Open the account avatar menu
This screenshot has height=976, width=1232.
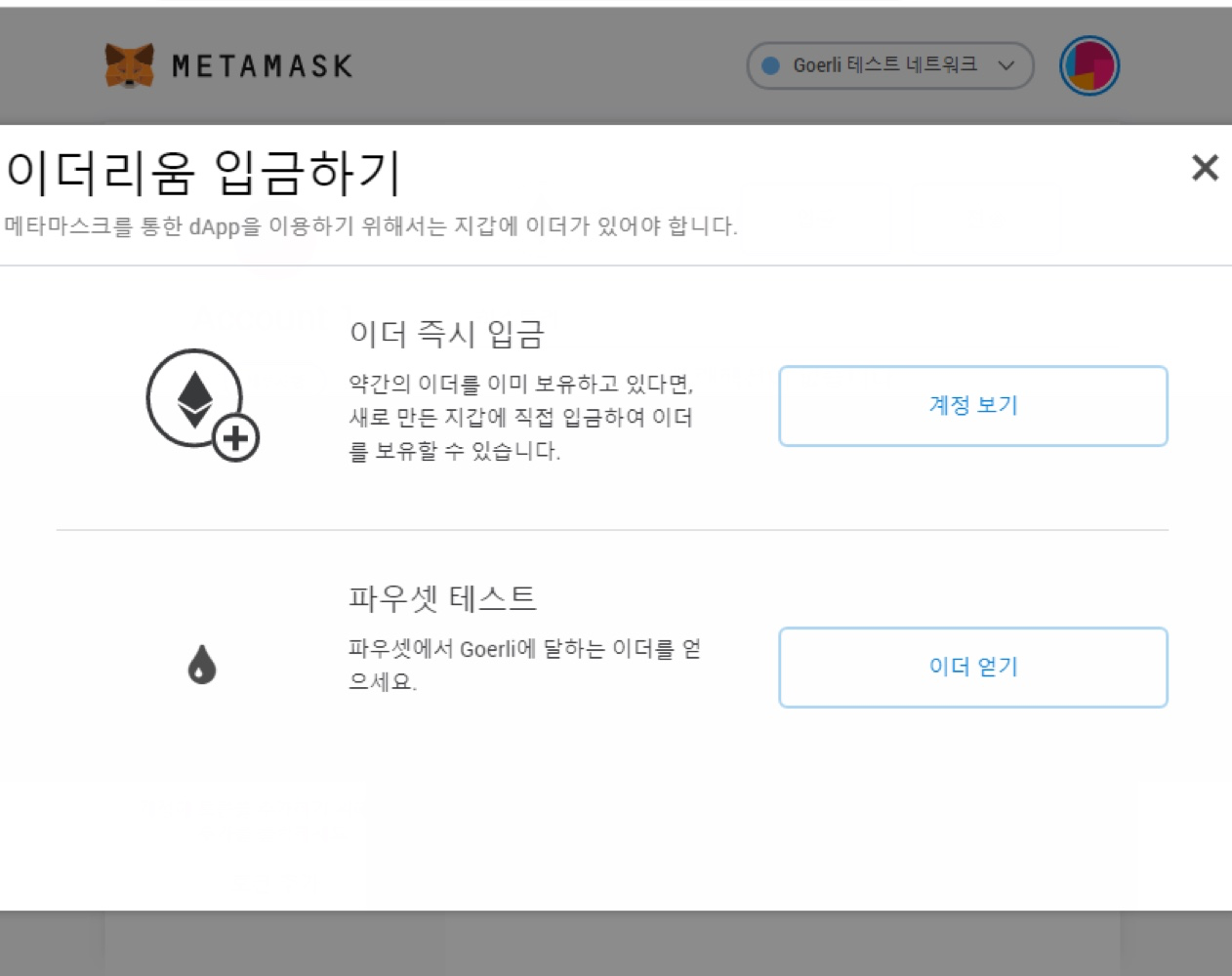[1088, 66]
